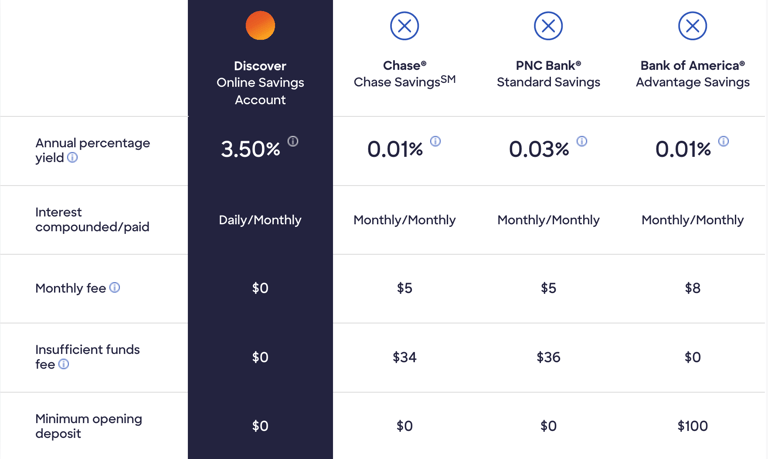Screen dimensions: 768x459
Task: Click the Minimum opening deposit row label
Action: (89, 426)
